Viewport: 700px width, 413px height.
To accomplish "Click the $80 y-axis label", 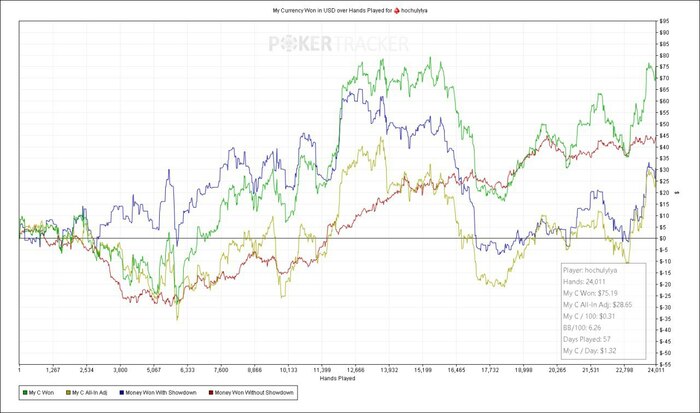I will [663, 55].
